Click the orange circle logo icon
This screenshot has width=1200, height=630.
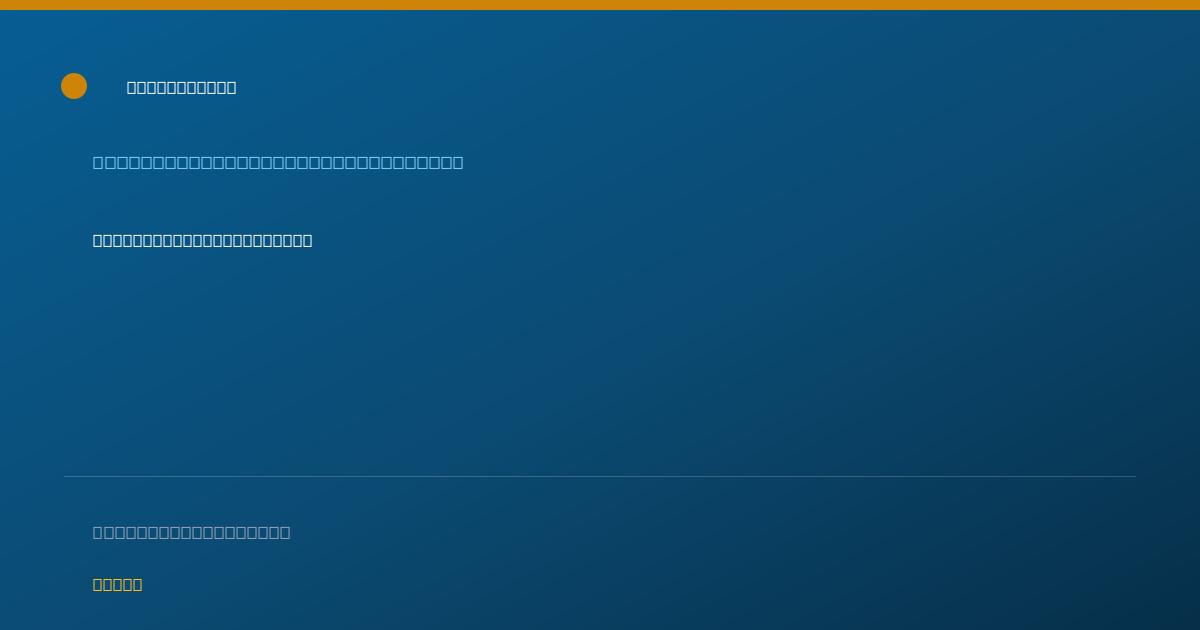[74, 86]
